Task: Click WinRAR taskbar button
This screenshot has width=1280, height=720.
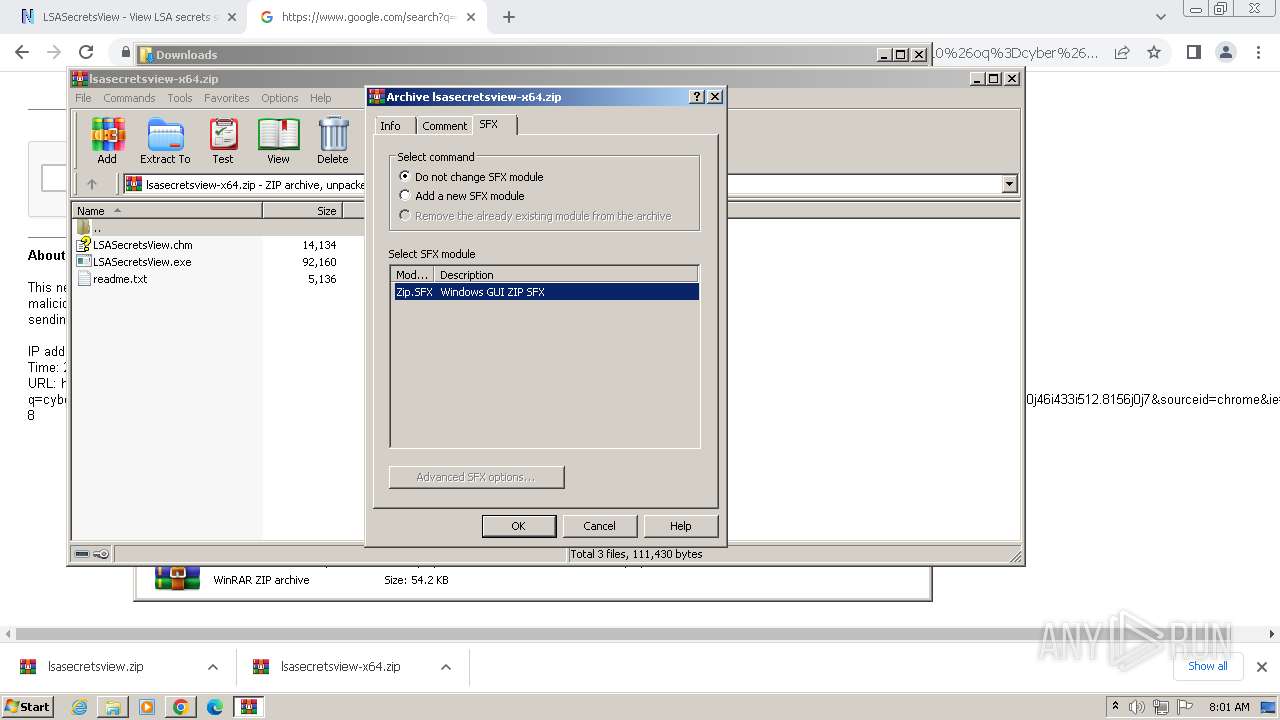Action: coord(249,707)
